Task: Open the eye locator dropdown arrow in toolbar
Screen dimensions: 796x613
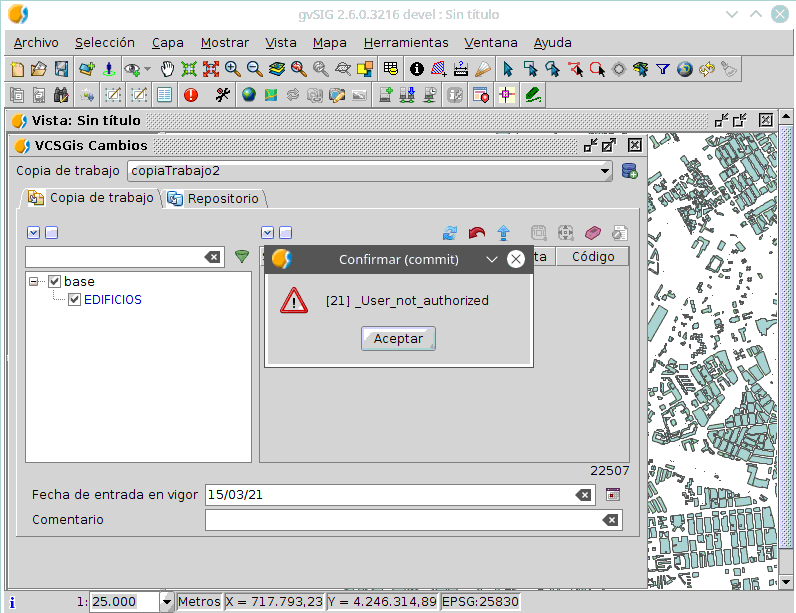Action: (x=148, y=69)
